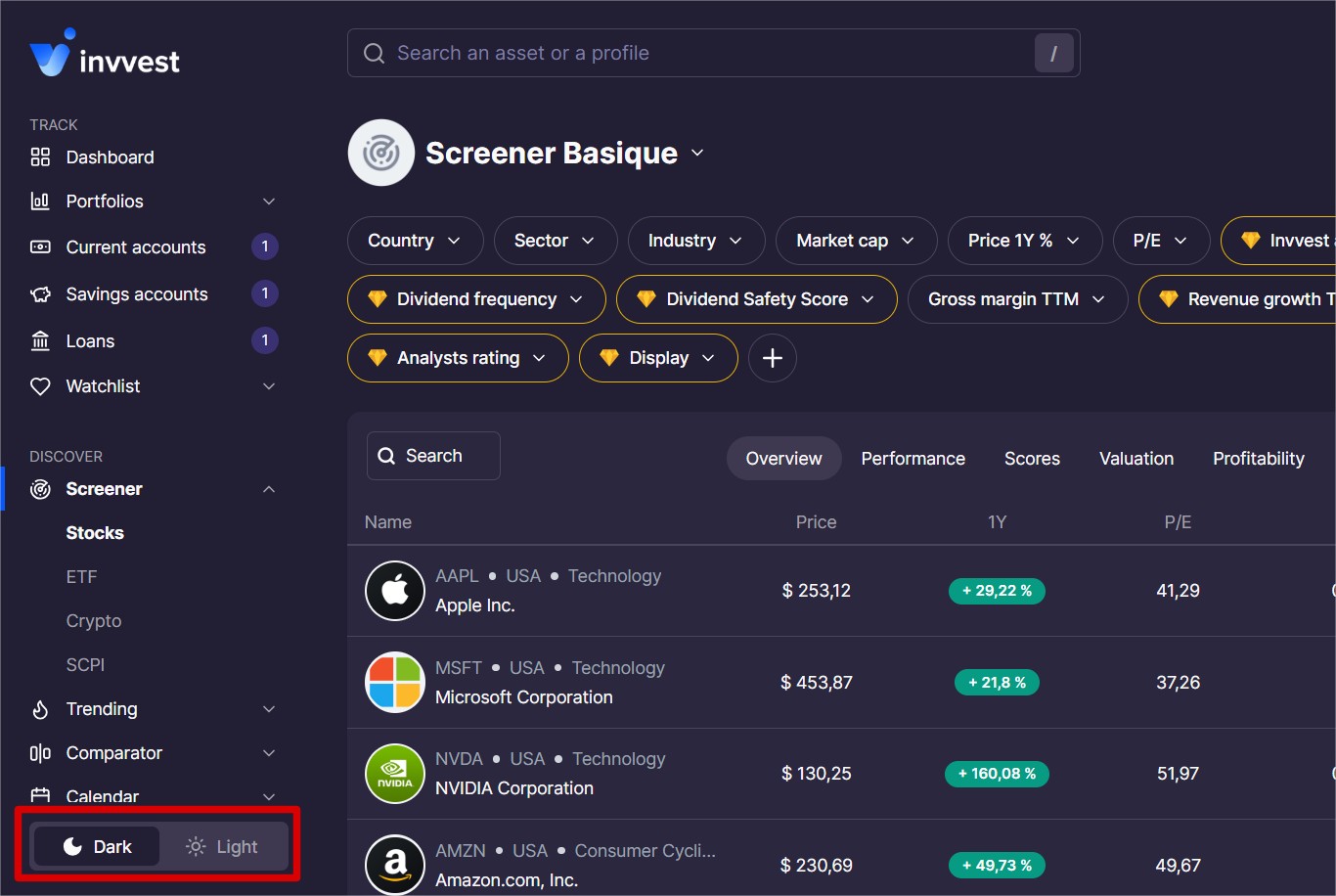Image resolution: width=1336 pixels, height=896 pixels.
Task: Switch to Dark theme
Action: tap(97, 847)
